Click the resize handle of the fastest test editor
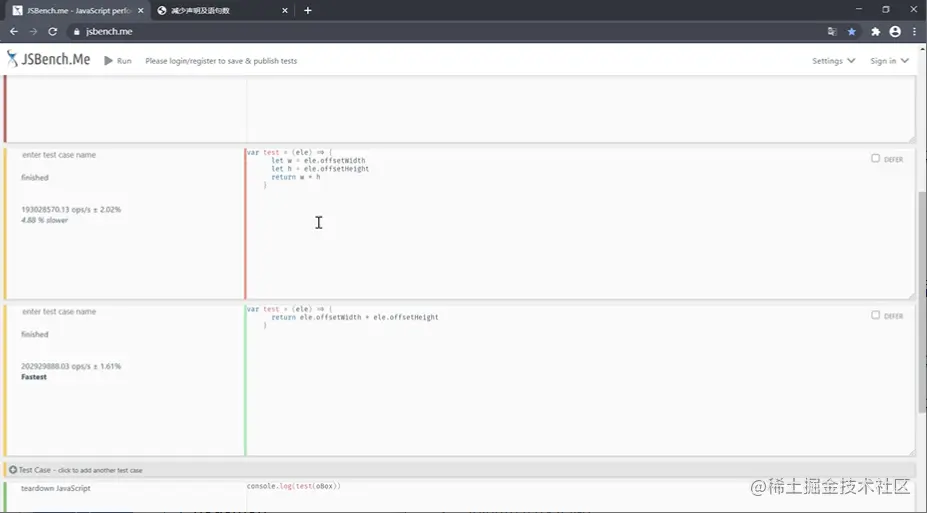Screen dimensions: 927x513 pyautogui.click(x=911, y=452)
